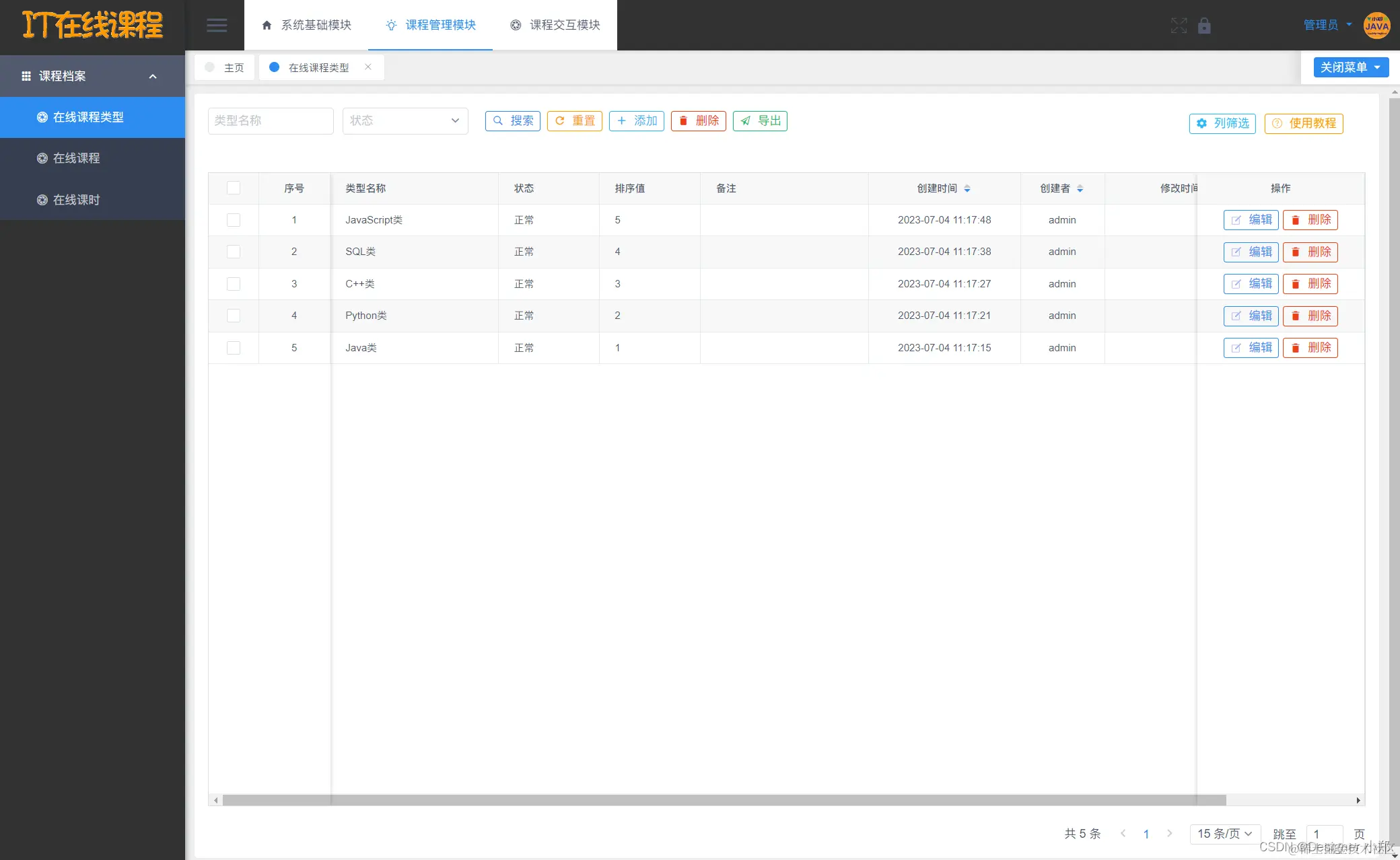
Task: Open 在线课时 in the sidebar
Action: click(76, 200)
